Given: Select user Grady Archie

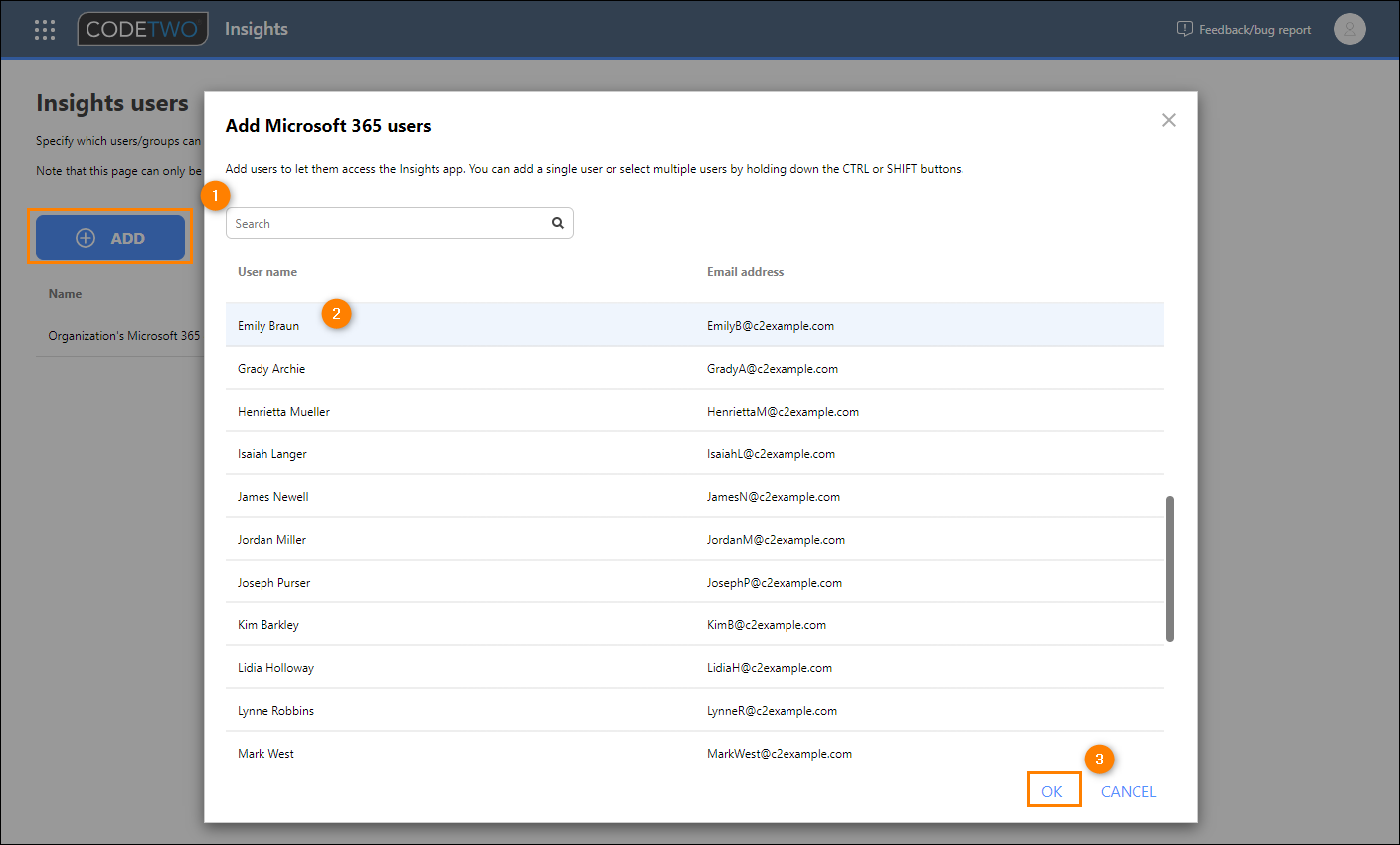Looking at the screenshot, I should 695,368.
